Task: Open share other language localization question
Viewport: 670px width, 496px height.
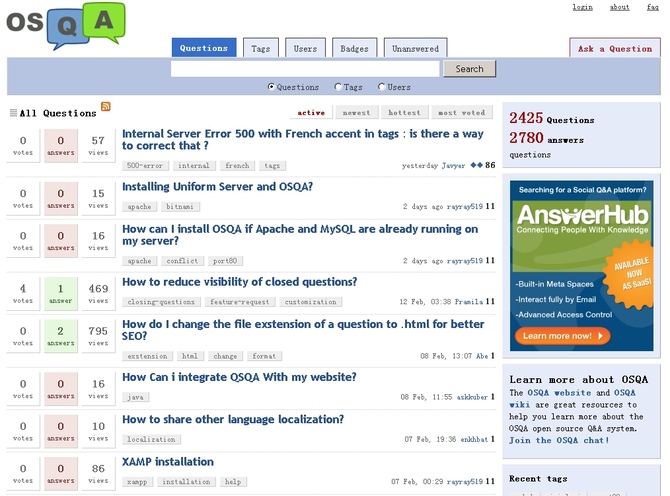Action: click(x=233, y=420)
